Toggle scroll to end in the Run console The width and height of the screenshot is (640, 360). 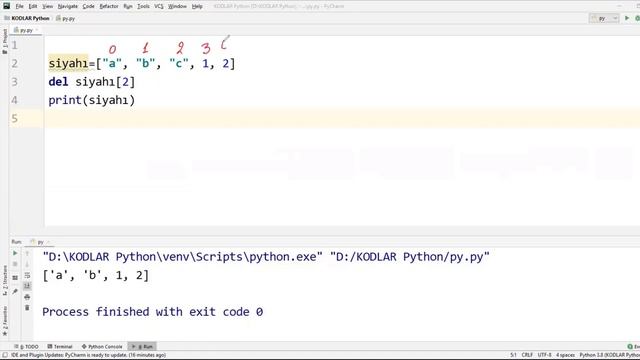(x=27, y=286)
